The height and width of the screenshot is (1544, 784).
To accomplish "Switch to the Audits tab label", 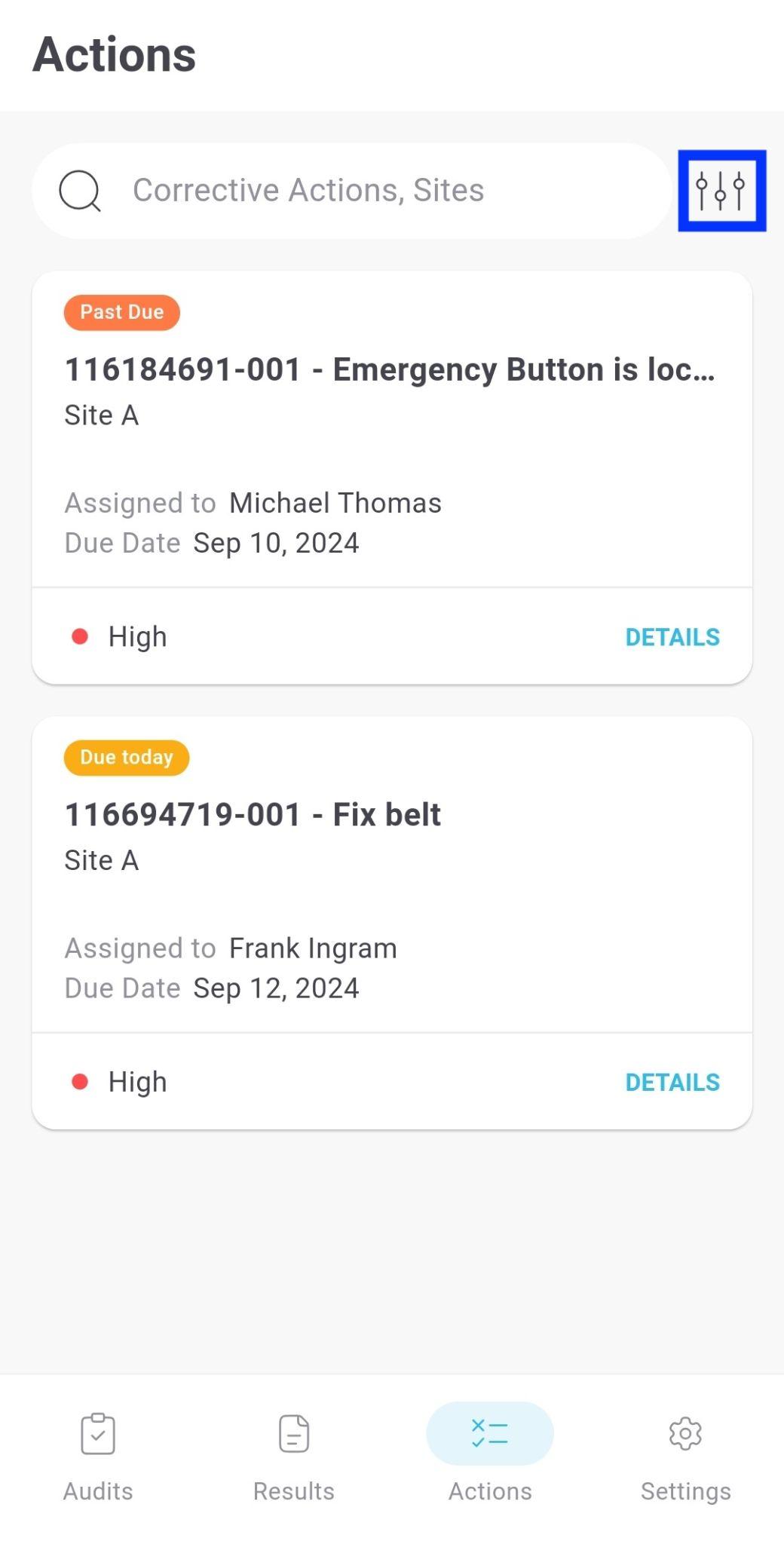I will coord(98,1491).
